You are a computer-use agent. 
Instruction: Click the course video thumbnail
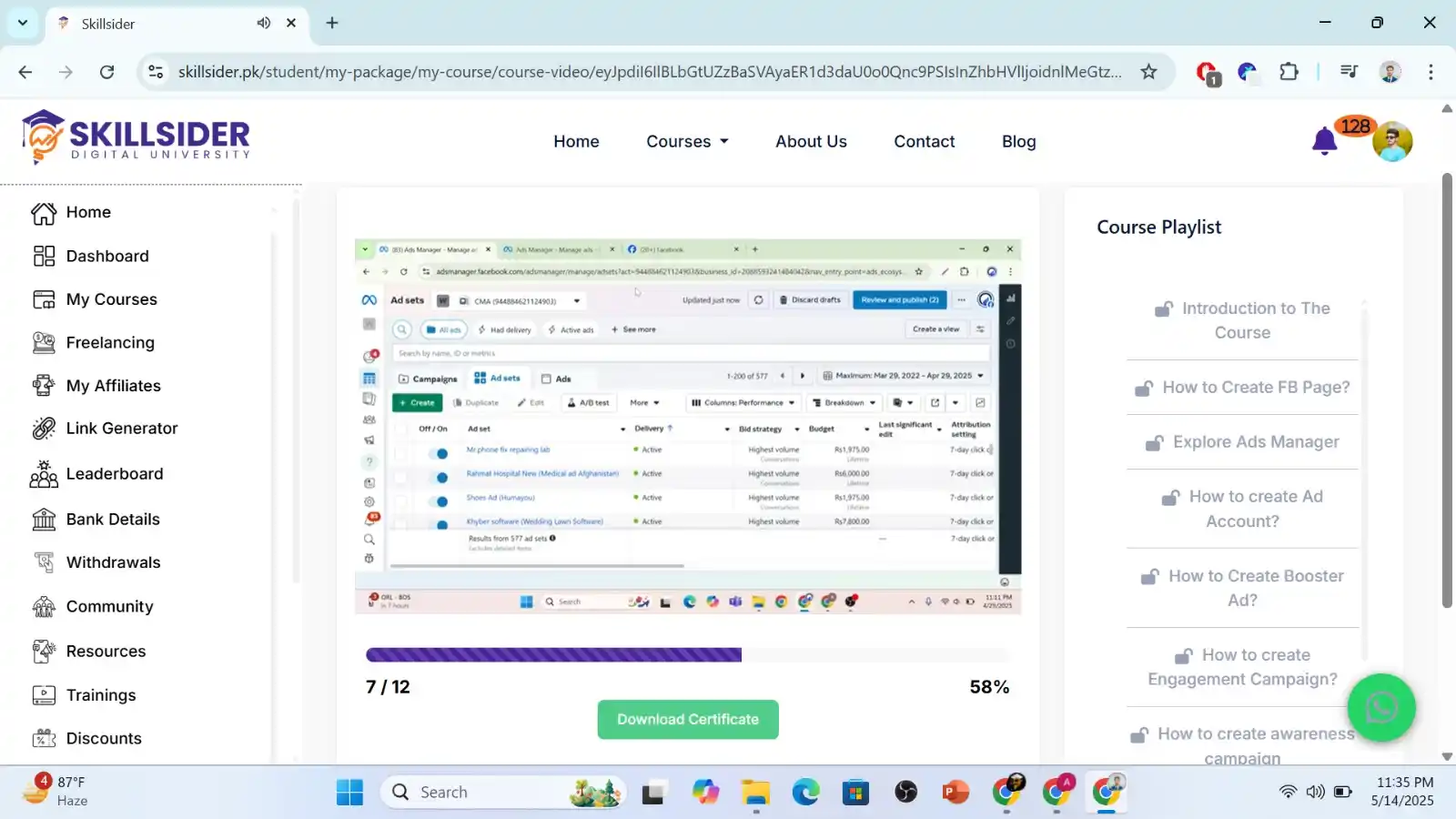click(x=688, y=427)
